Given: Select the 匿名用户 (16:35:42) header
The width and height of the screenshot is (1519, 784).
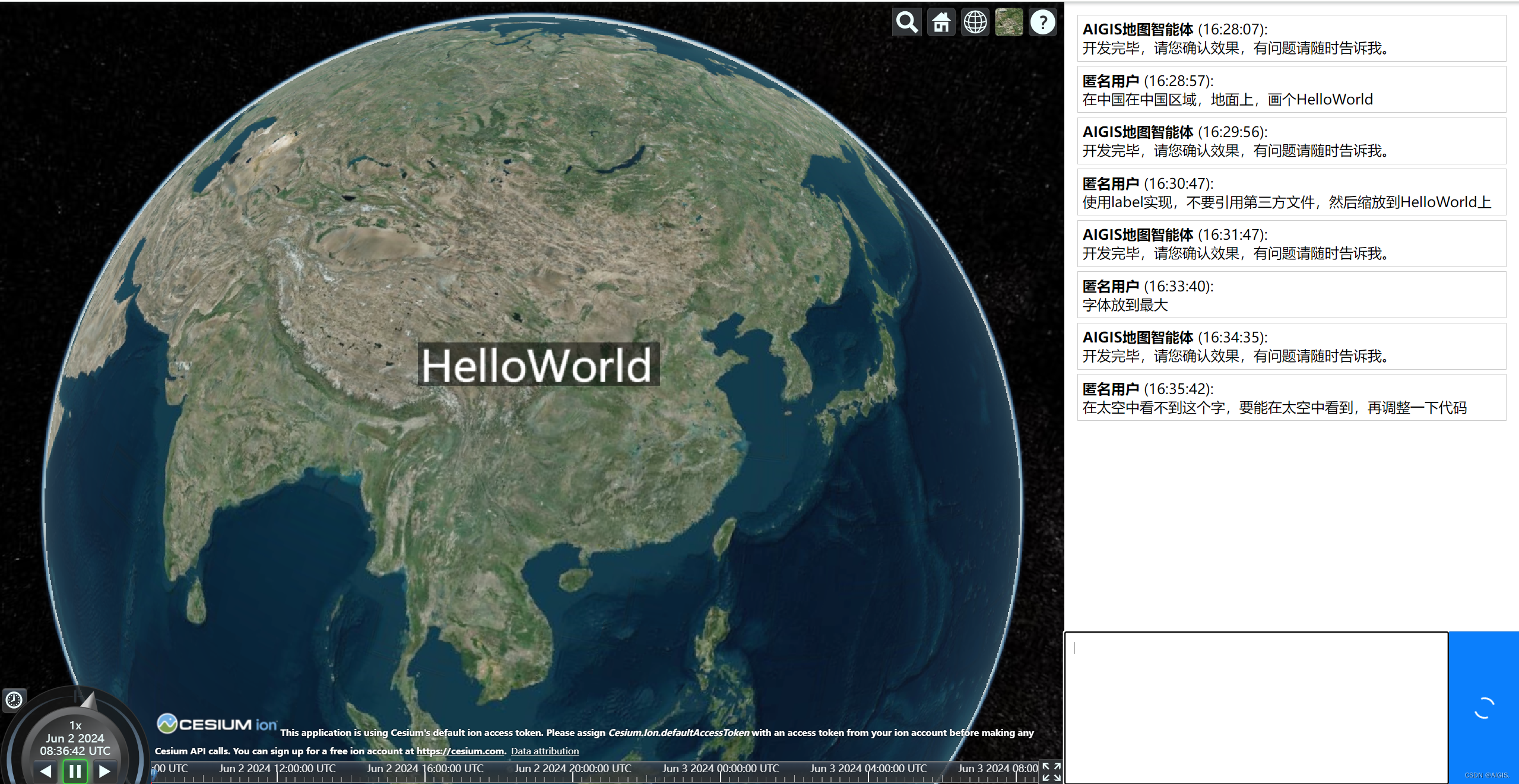Looking at the screenshot, I should pyautogui.click(x=1148, y=389).
